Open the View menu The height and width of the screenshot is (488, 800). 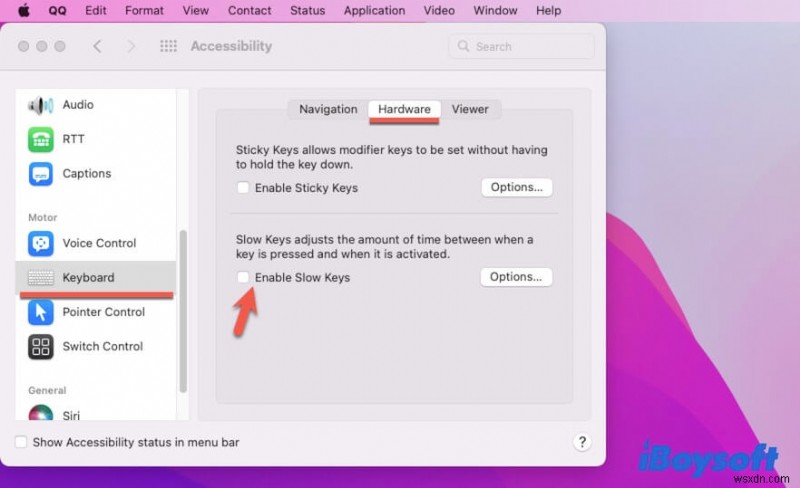click(196, 10)
